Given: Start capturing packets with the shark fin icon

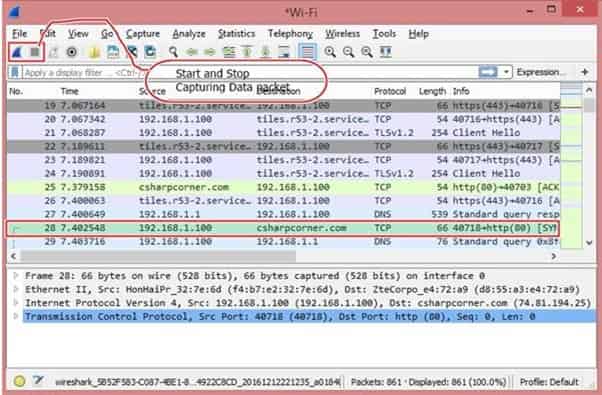Looking at the screenshot, I should [17, 51].
